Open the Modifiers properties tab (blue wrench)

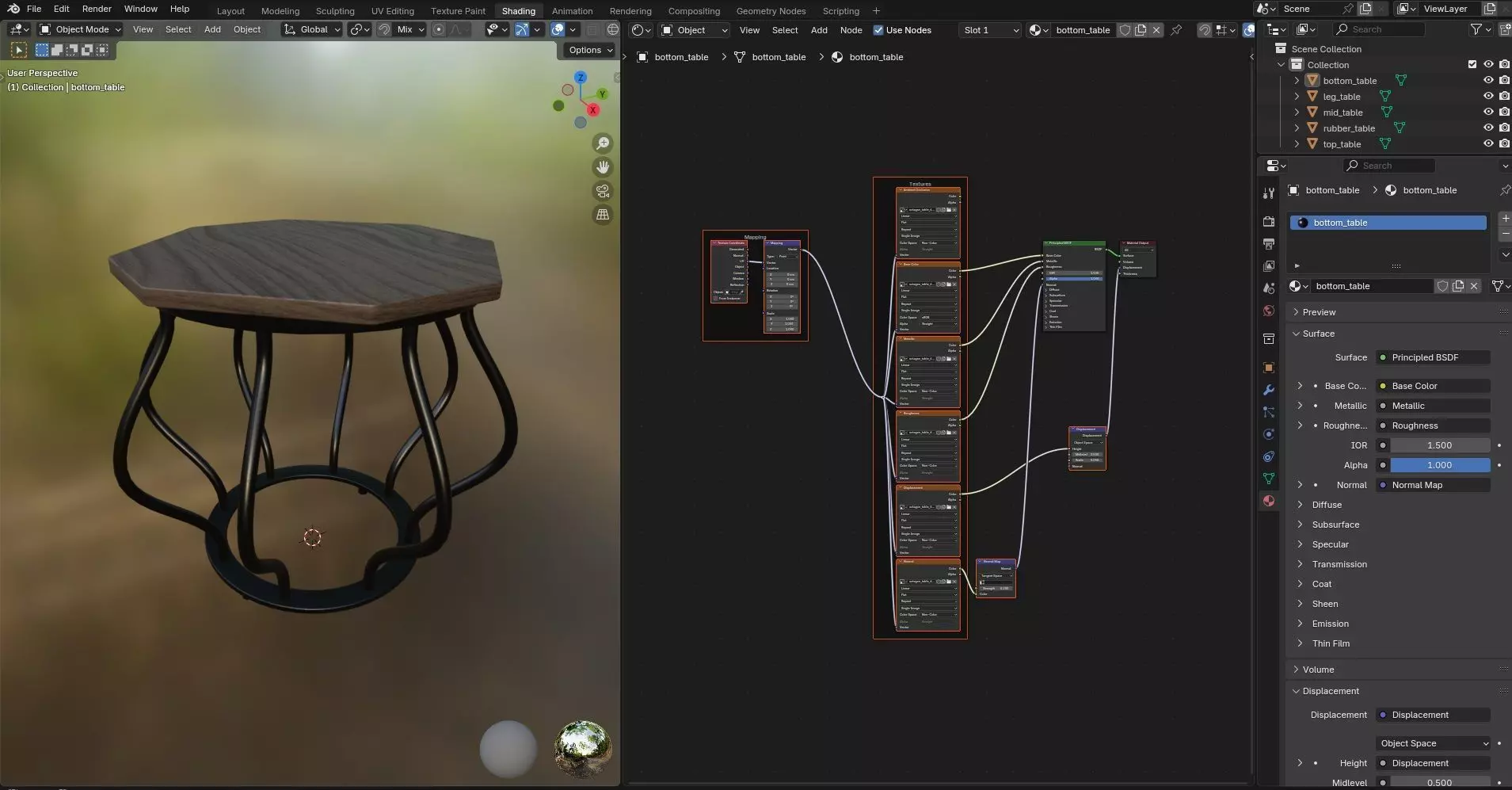pyautogui.click(x=1269, y=390)
